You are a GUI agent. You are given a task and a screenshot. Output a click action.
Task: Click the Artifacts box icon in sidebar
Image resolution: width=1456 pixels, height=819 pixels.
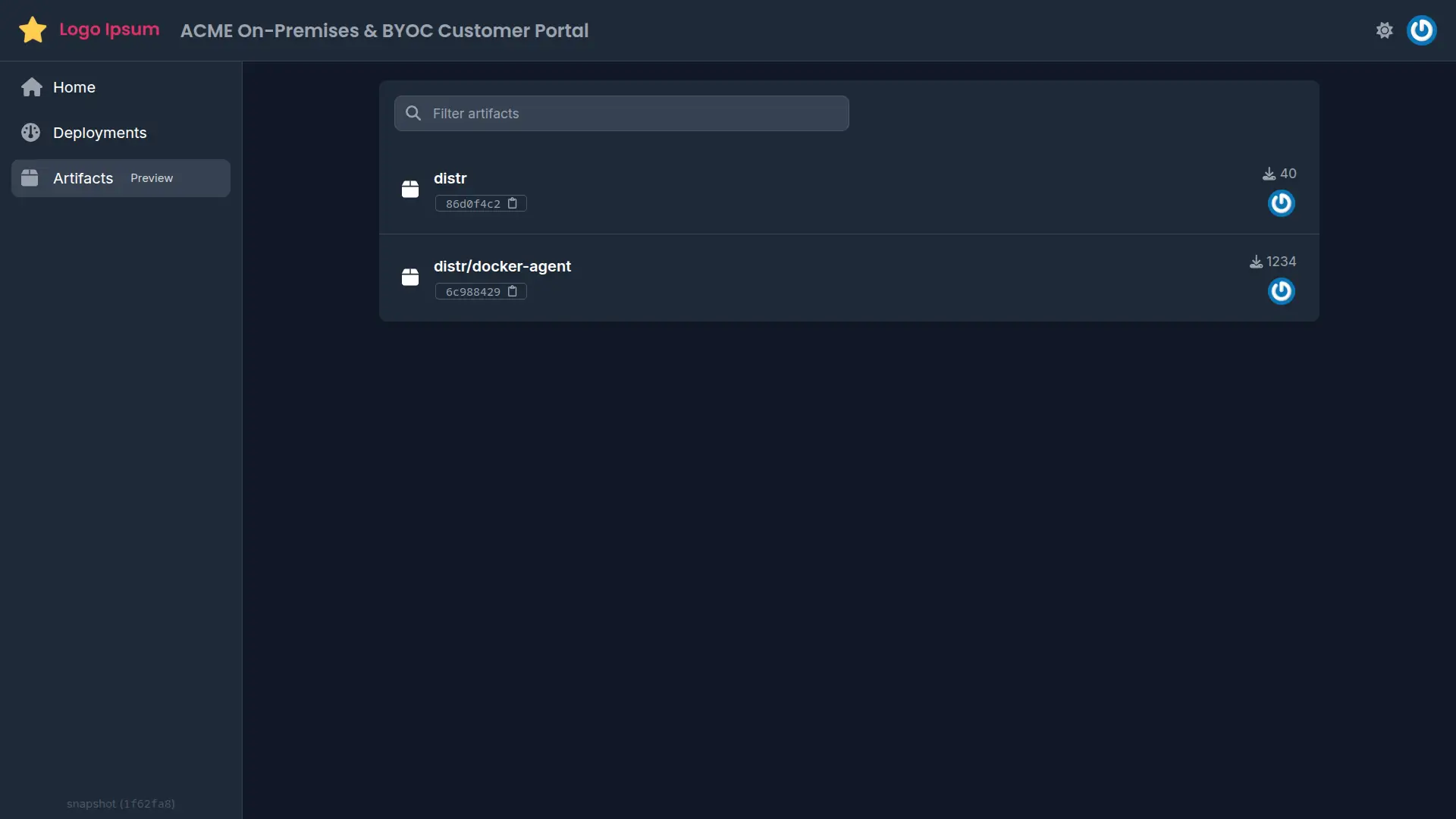tap(30, 178)
